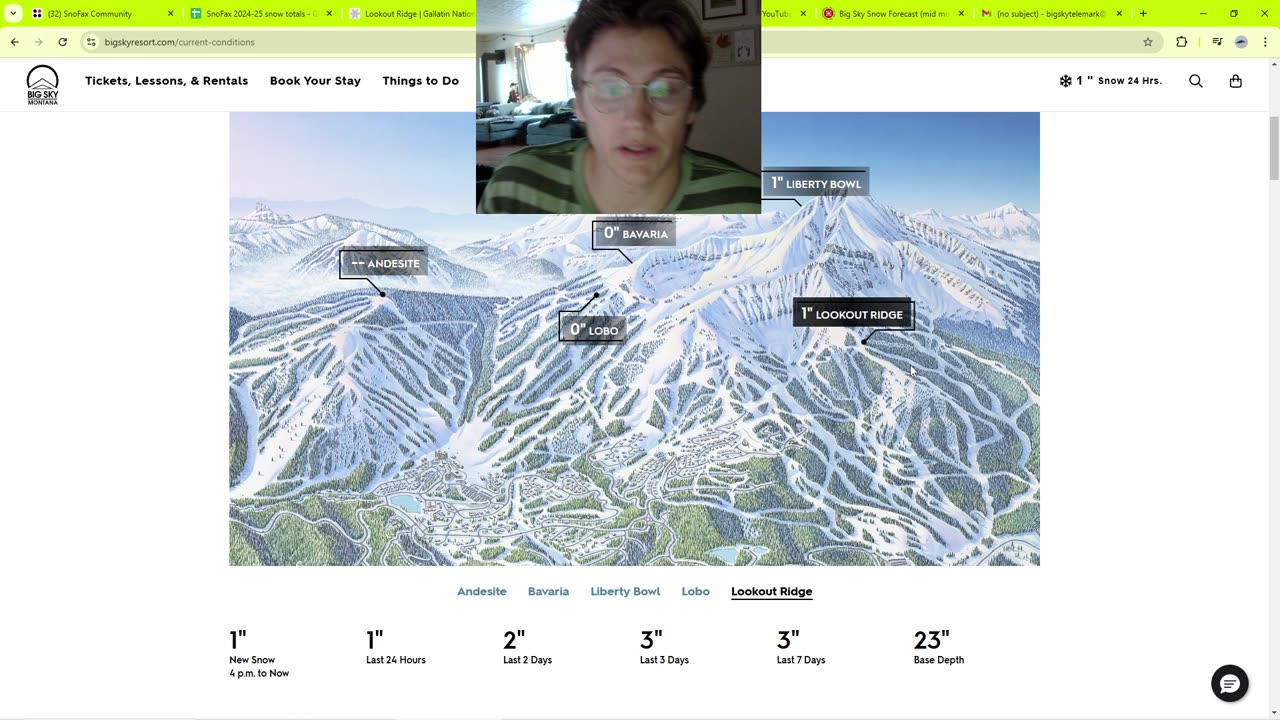Click the Bavaria map label
Viewport: 1280px width, 720px height.
point(634,234)
